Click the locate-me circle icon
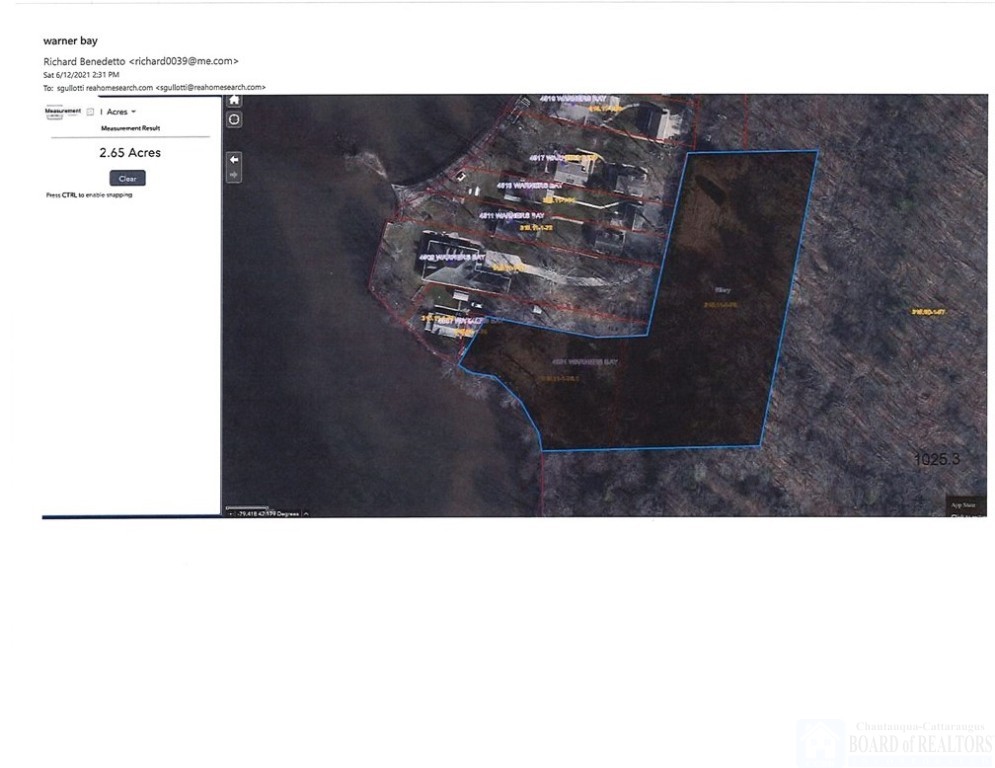 (234, 119)
